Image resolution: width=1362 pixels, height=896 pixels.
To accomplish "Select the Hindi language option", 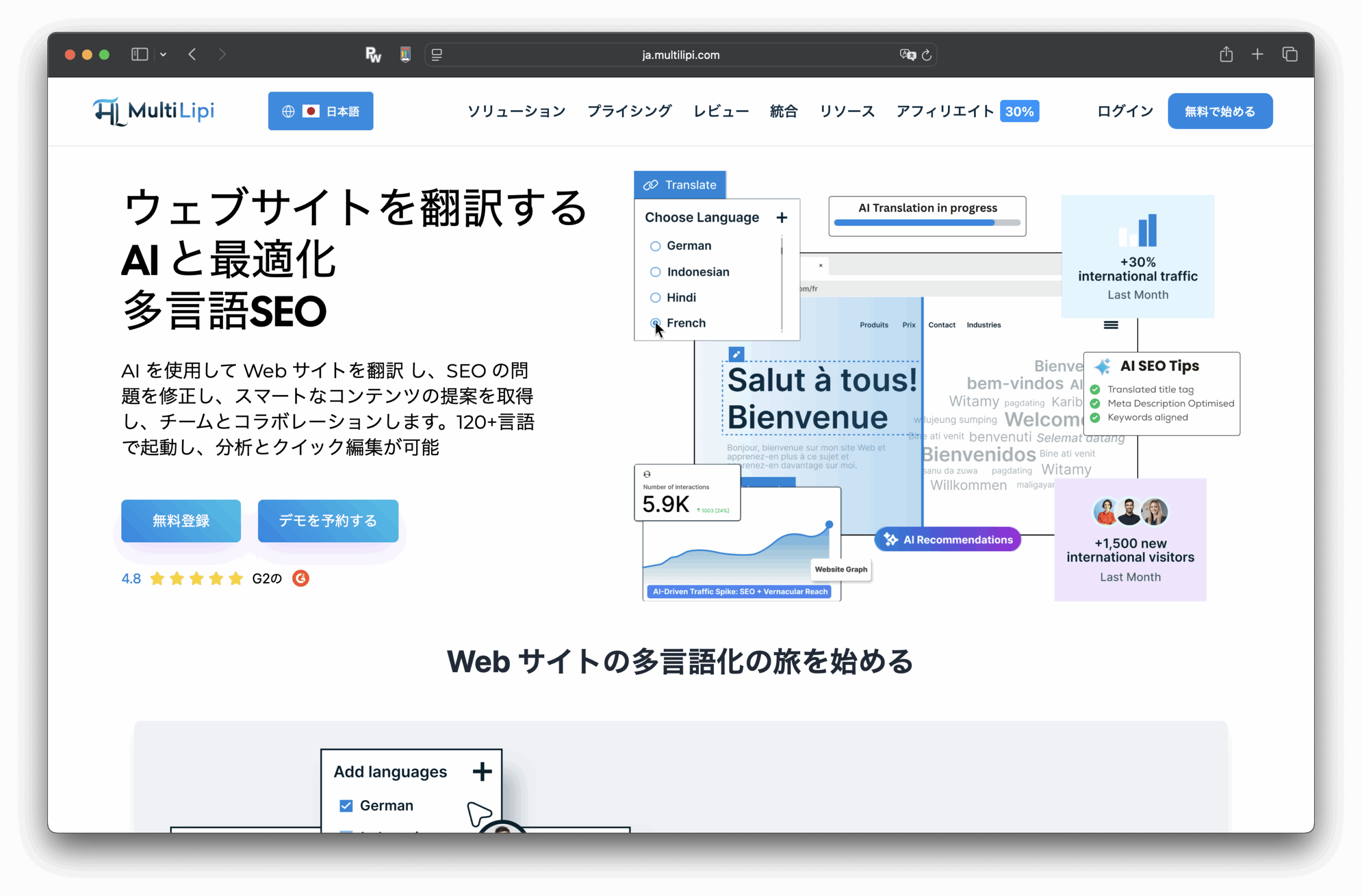I will pos(655,297).
